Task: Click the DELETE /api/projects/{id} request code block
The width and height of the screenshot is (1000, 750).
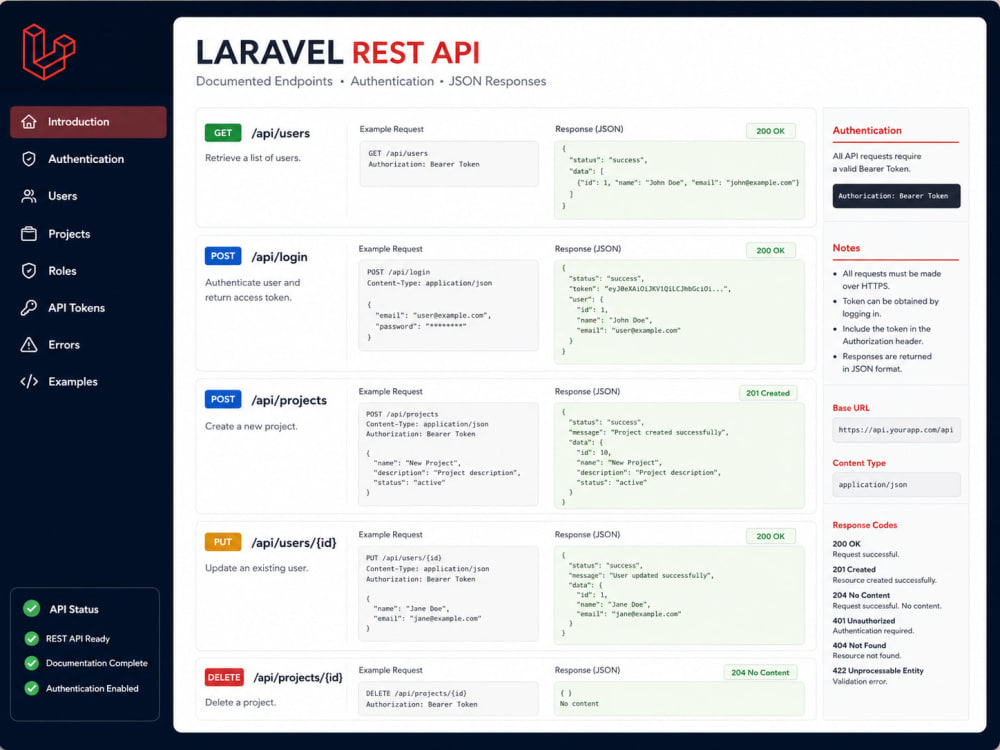Action: [x=448, y=698]
